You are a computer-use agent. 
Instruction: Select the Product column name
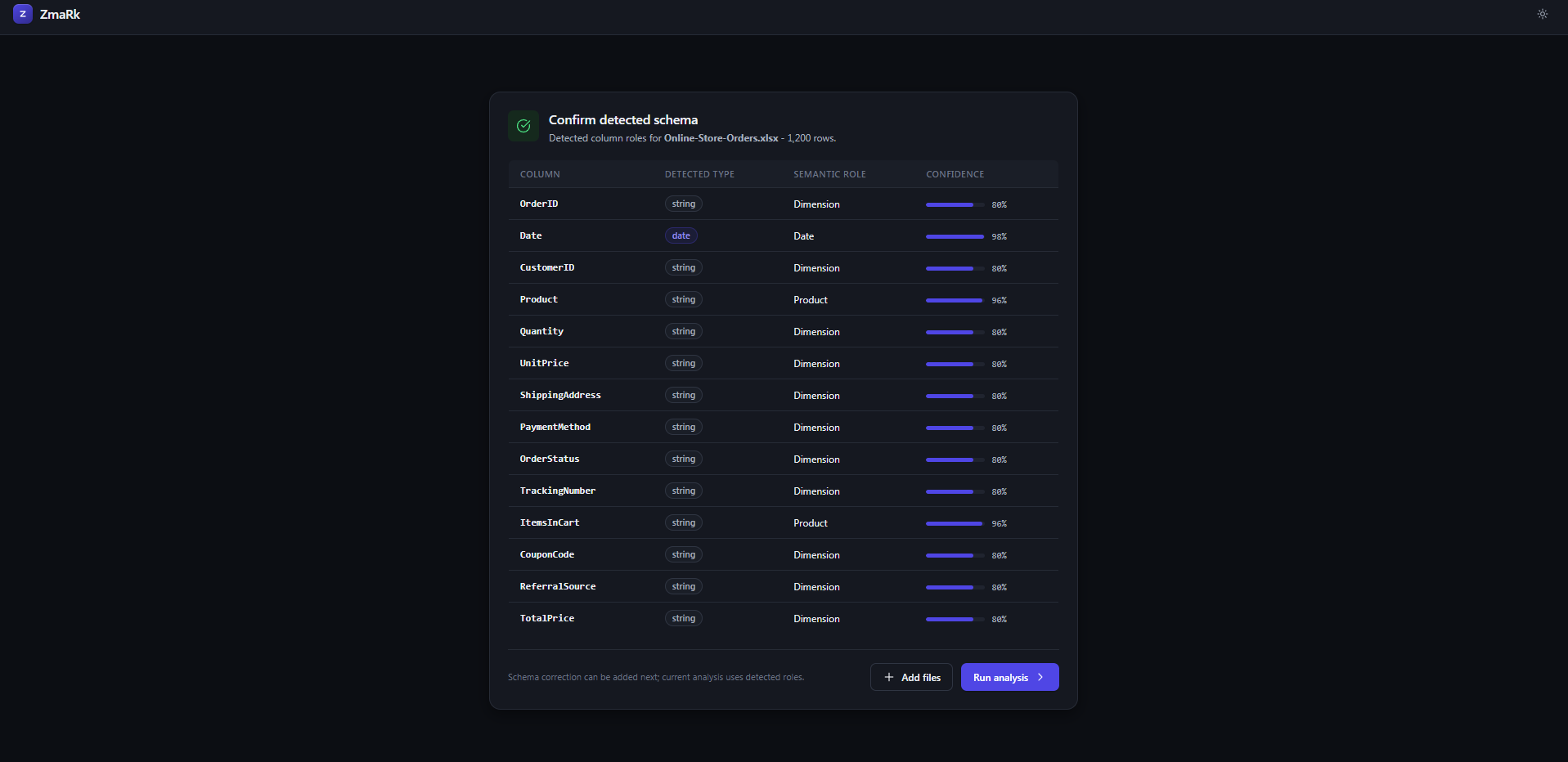(x=539, y=299)
